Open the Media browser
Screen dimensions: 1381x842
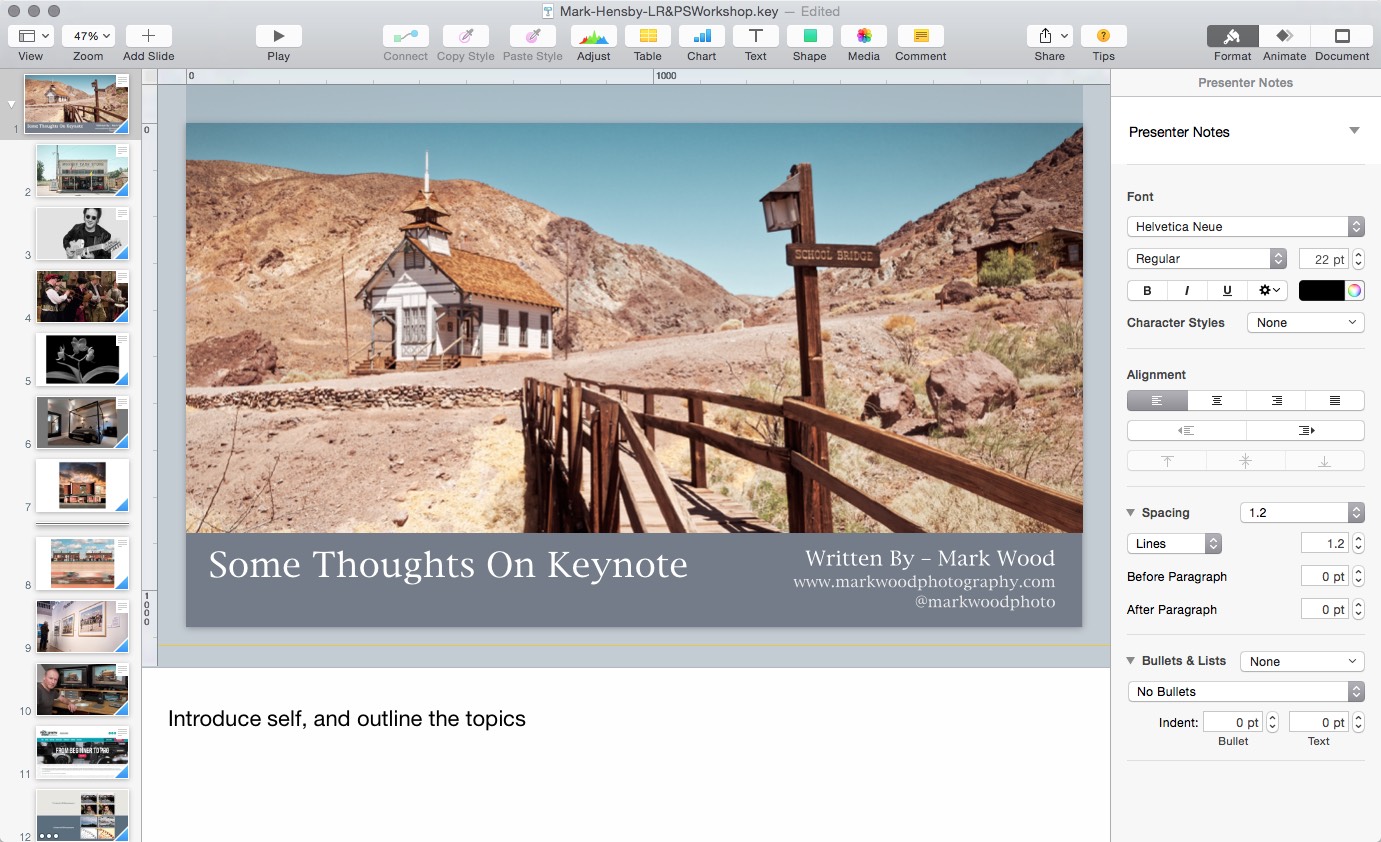(864, 36)
